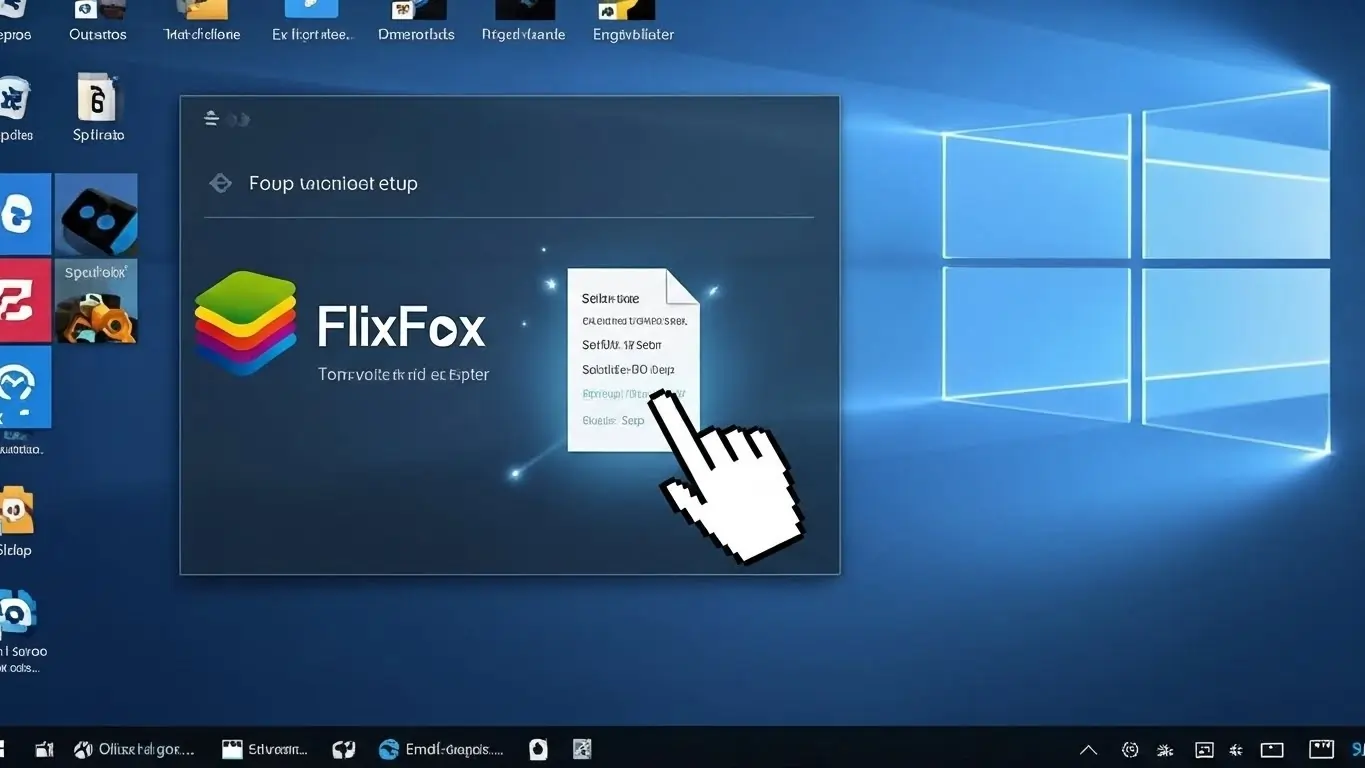Click the 'Foup taicnioet etup' heading
Image resolution: width=1365 pixels, height=768 pixels.
pyautogui.click(x=333, y=183)
